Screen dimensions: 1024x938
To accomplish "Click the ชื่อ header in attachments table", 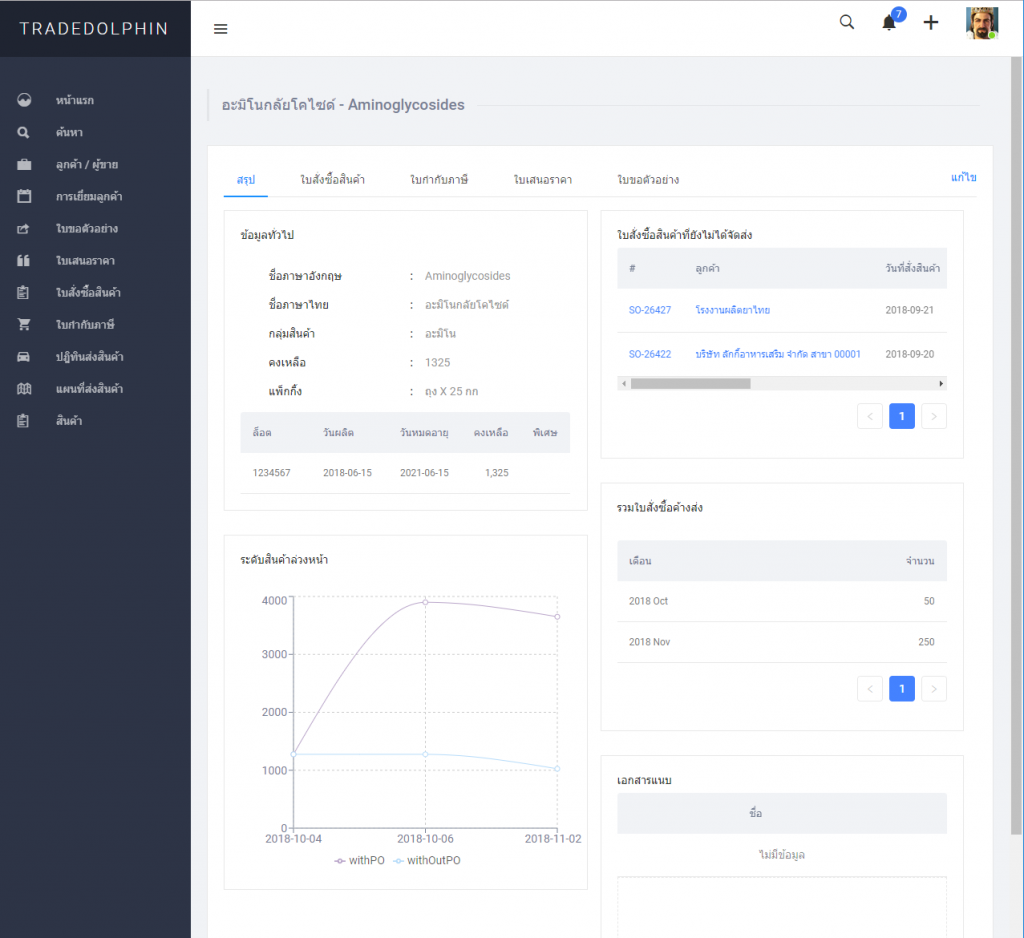I will pos(756,813).
